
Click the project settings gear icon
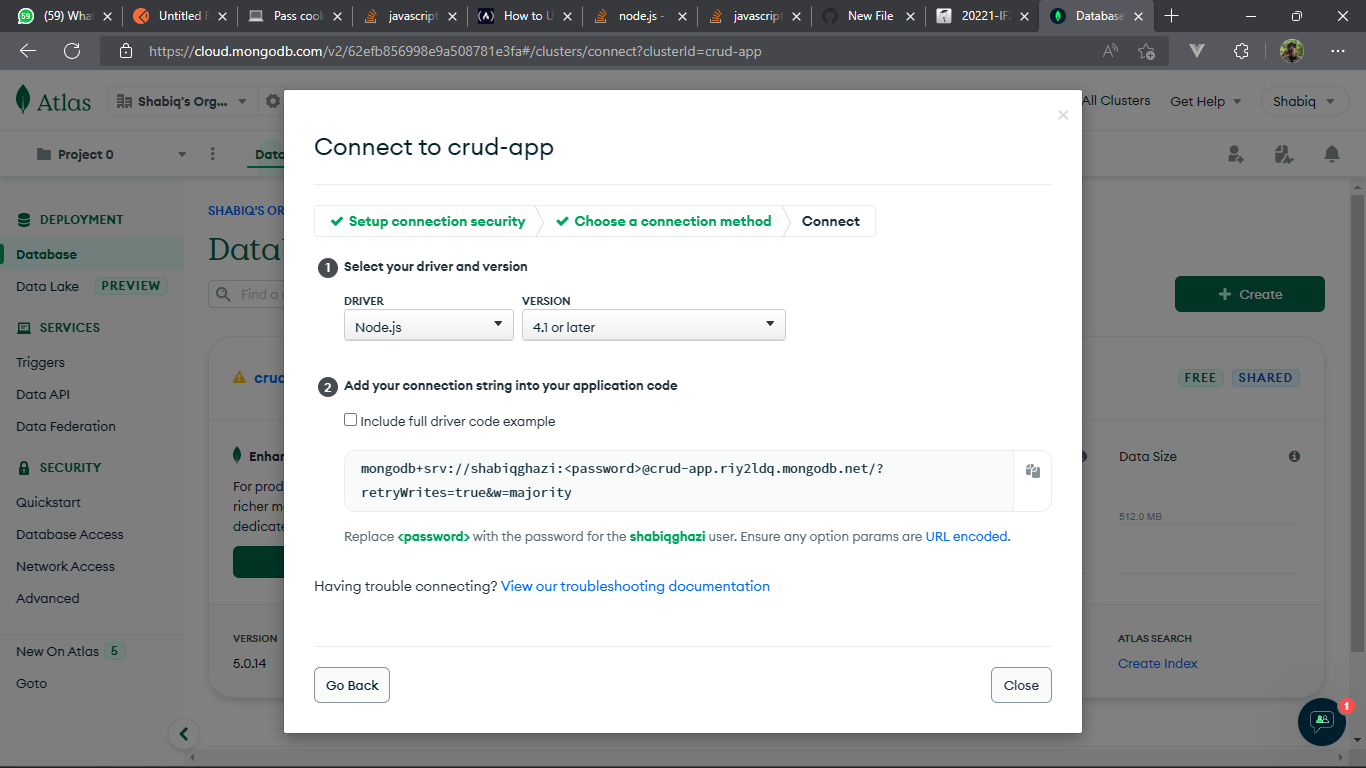pyautogui.click(x=273, y=100)
